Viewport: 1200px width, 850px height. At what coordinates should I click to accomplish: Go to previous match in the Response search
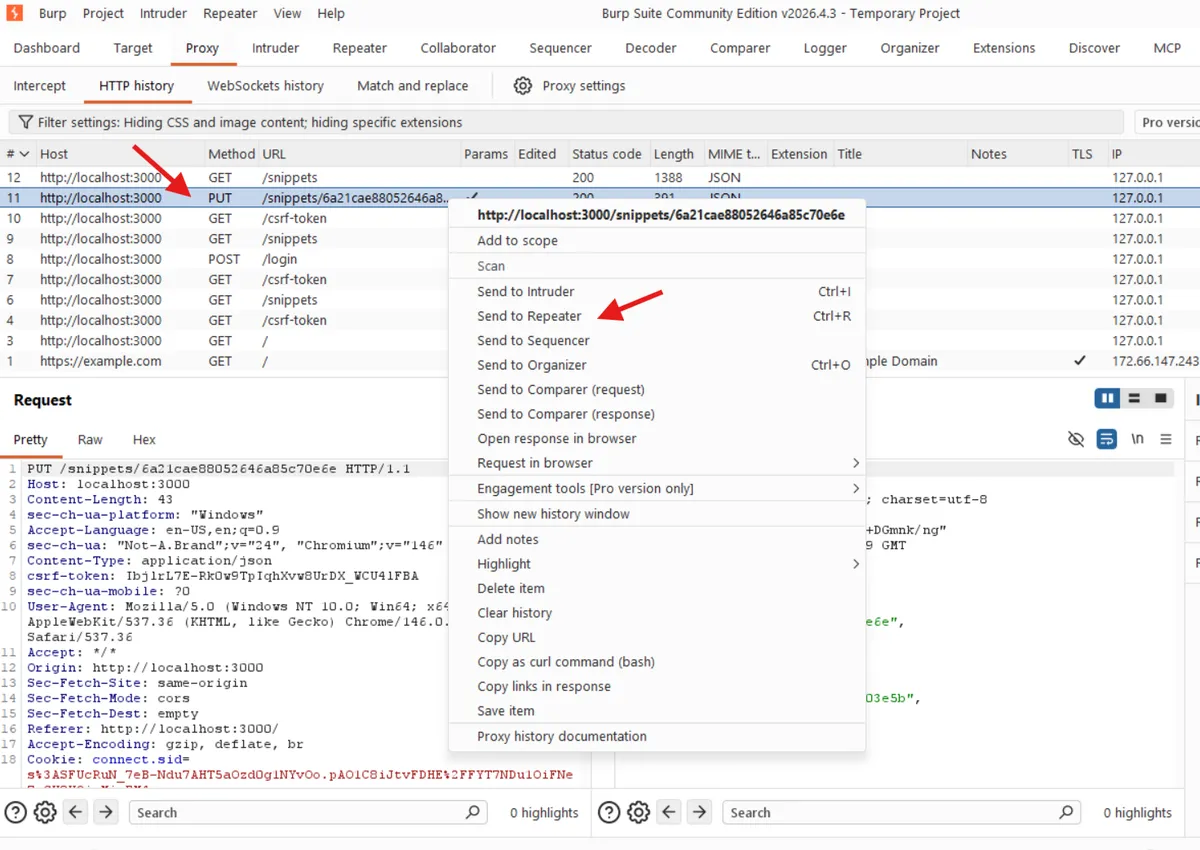click(x=670, y=812)
